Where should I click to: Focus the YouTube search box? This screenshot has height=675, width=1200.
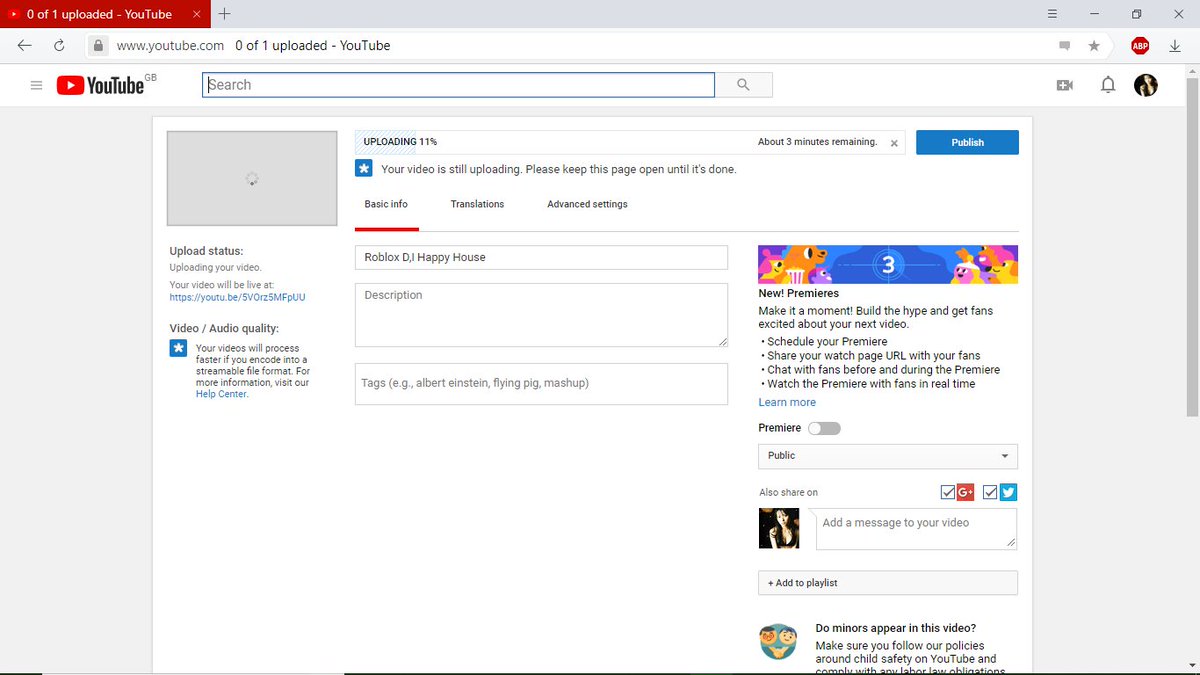click(459, 85)
